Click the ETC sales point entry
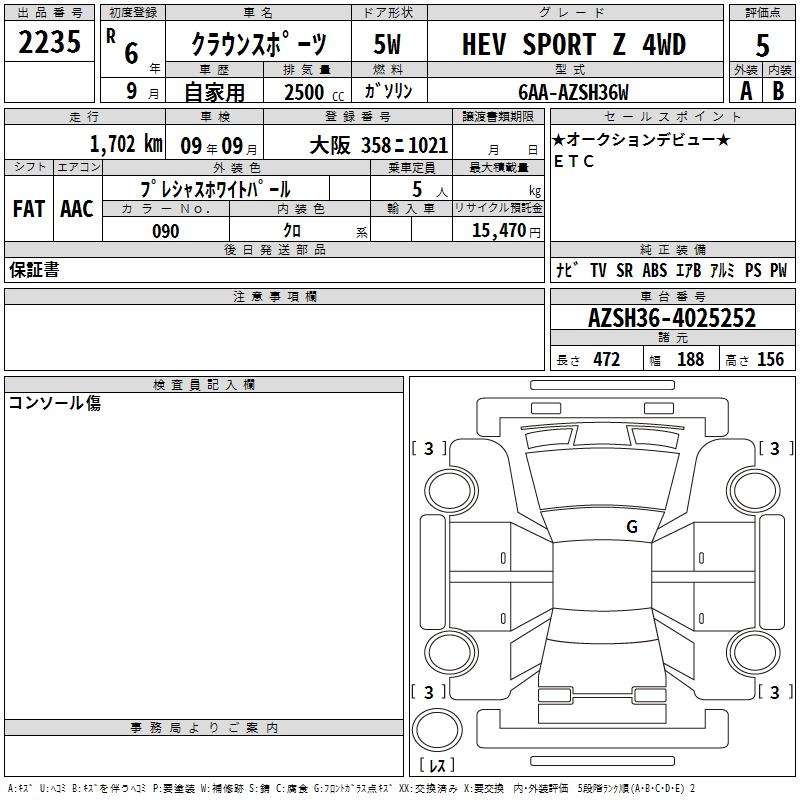The image size is (800, 800). point(573,162)
